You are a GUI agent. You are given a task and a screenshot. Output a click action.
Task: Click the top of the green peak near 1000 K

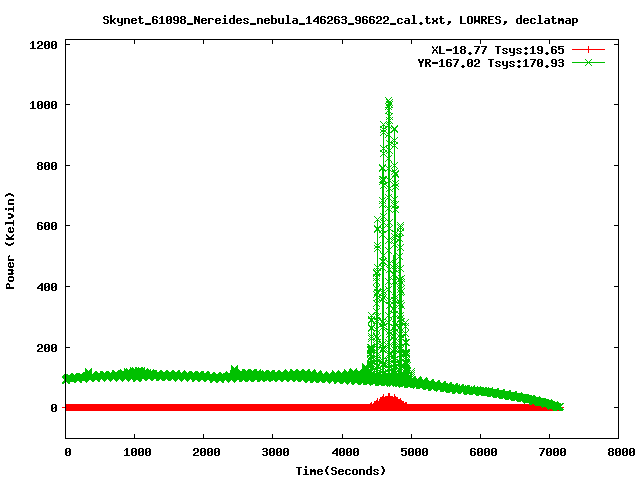click(389, 102)
